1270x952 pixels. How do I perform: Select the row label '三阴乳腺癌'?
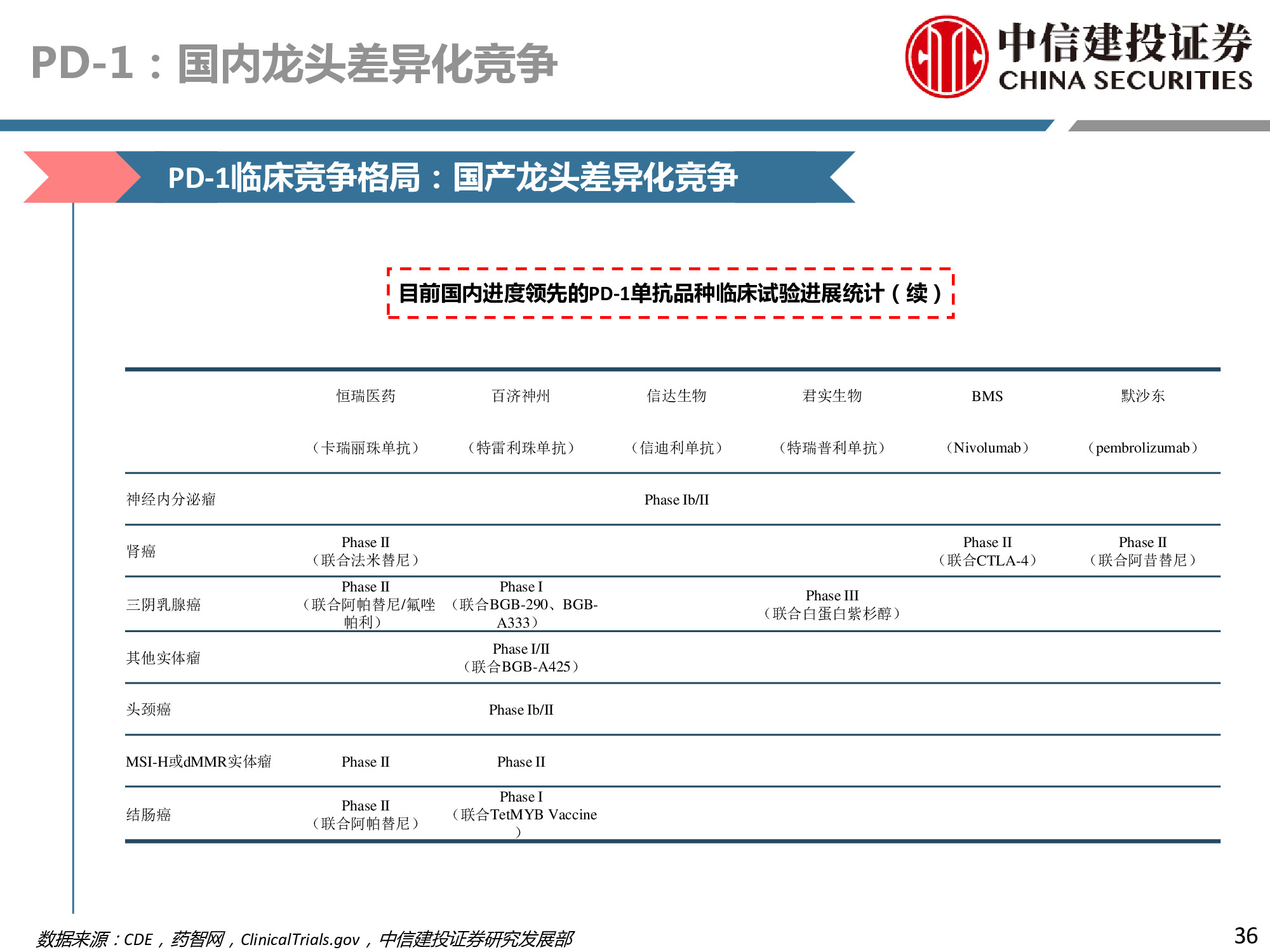[163, 605]
